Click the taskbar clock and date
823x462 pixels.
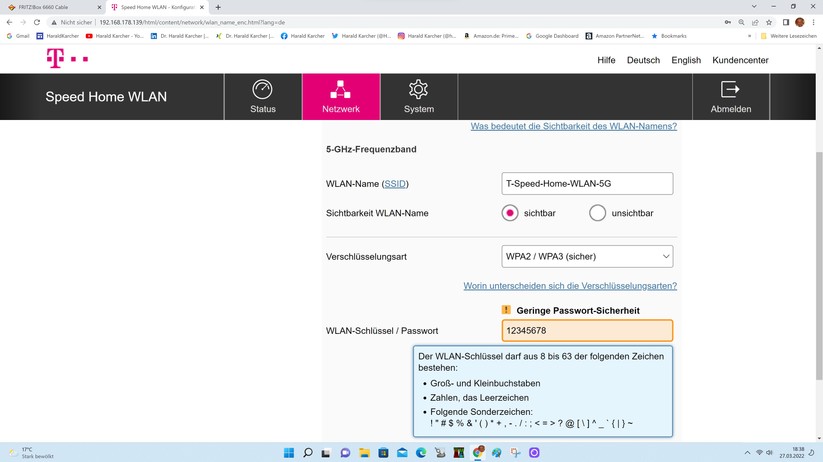coord(792,453)
